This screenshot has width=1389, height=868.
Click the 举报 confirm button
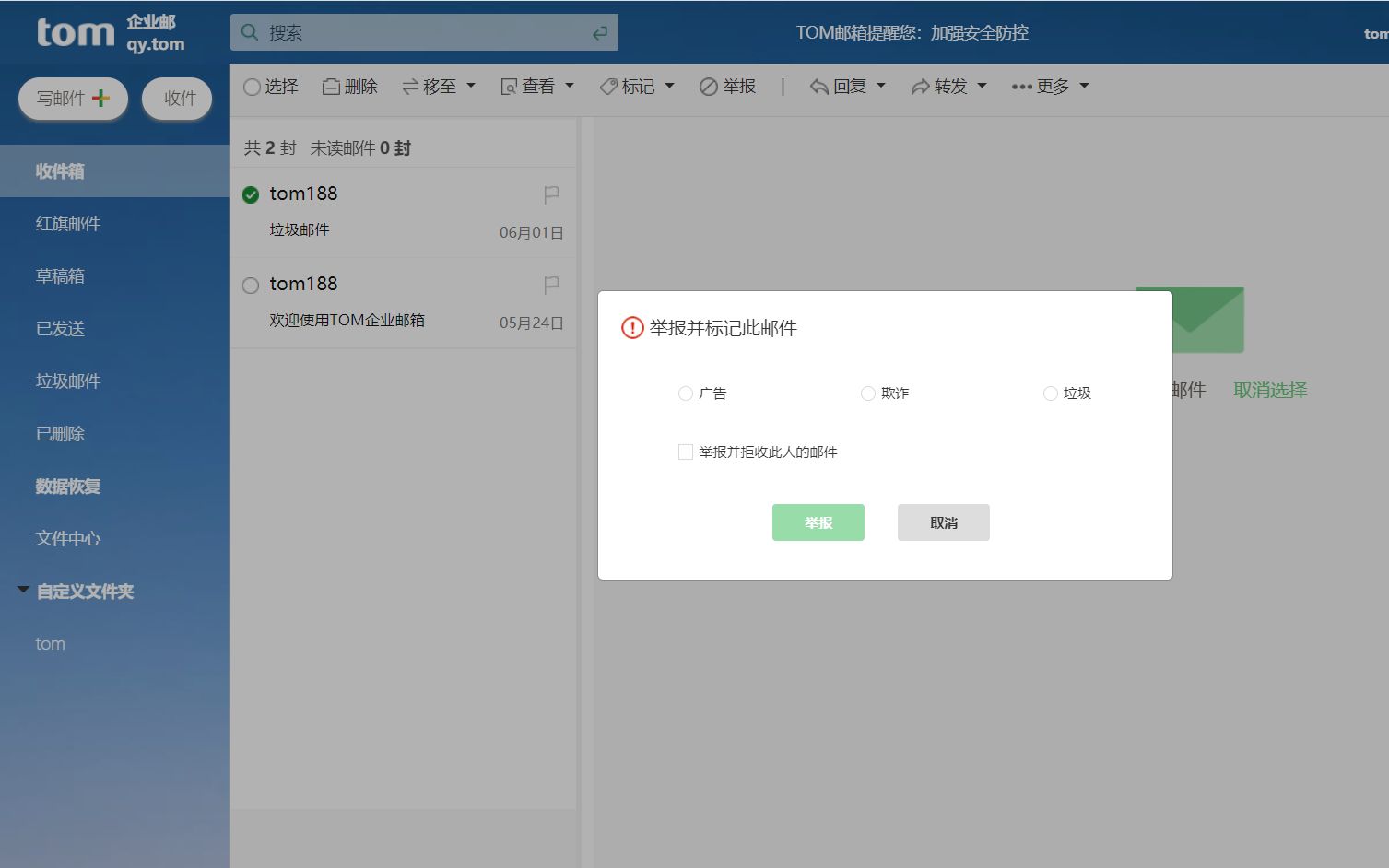818,522
